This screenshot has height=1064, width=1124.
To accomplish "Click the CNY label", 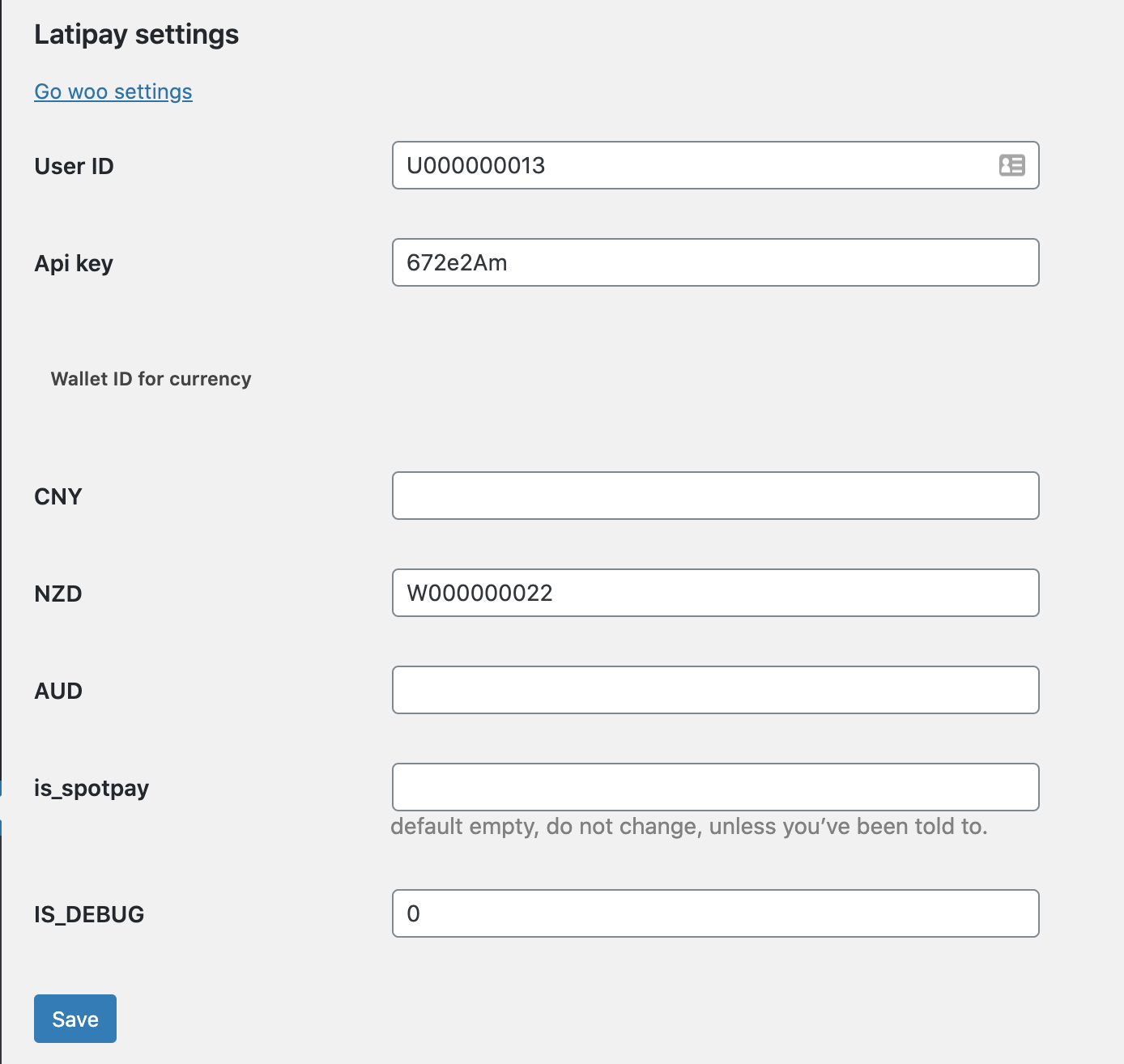I will point(58,496).
